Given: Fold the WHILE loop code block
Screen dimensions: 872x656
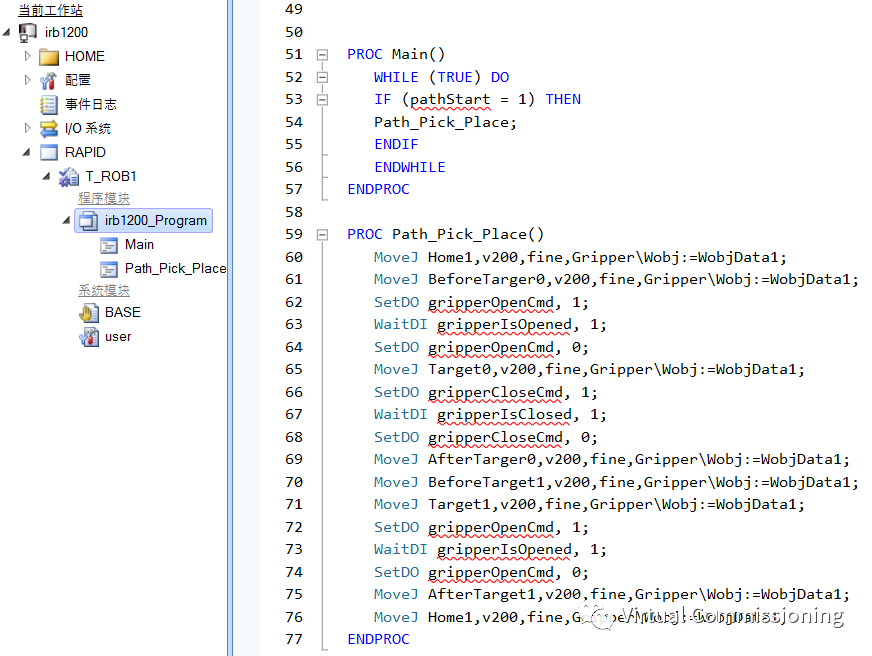Looking at the screenshot, I should tap(323, 77).
